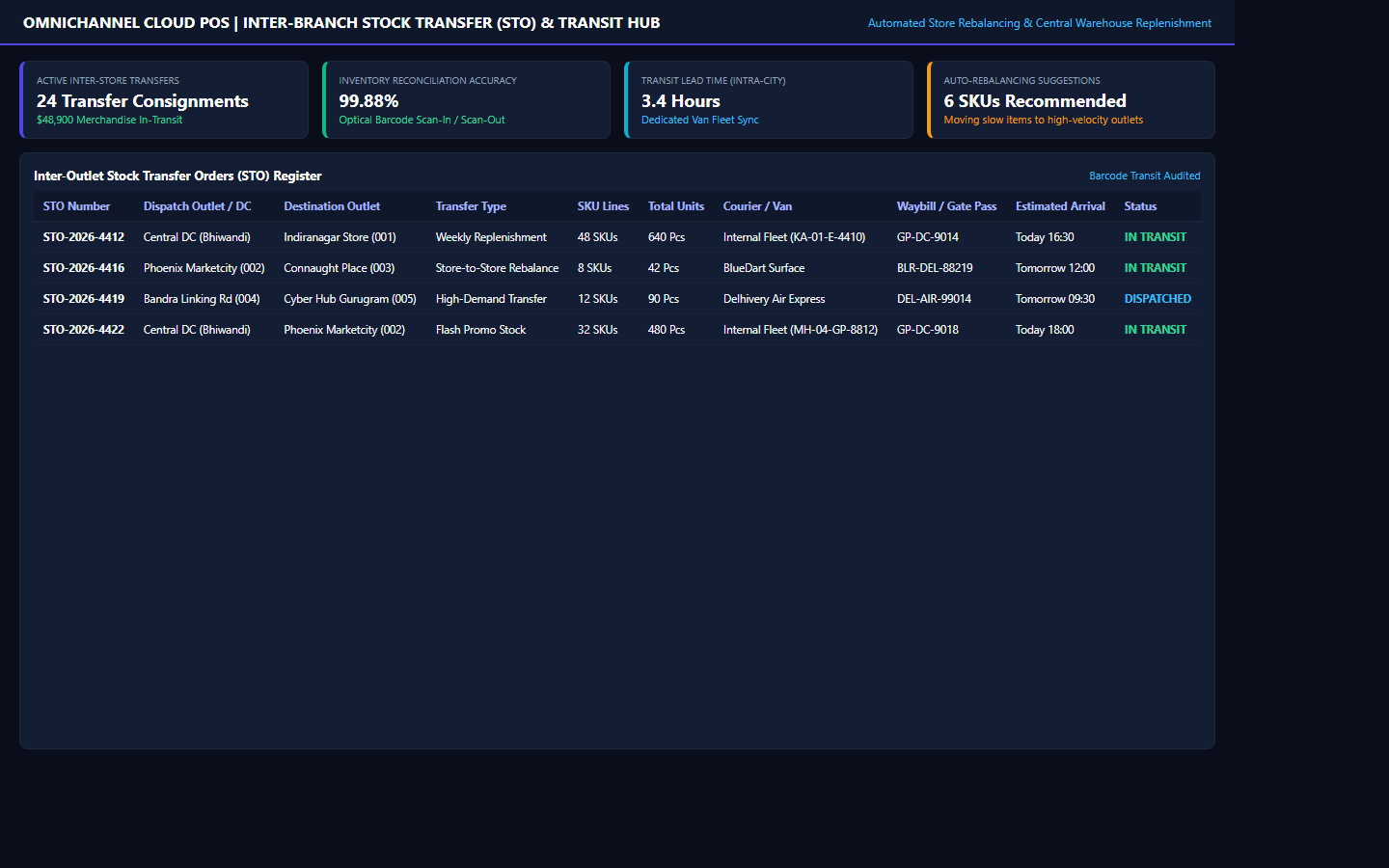Click the Tomorrow 09:30 arrival time
This screenshot has width=1389, height=868.
pyautogui.click(x=1055, y=299)
